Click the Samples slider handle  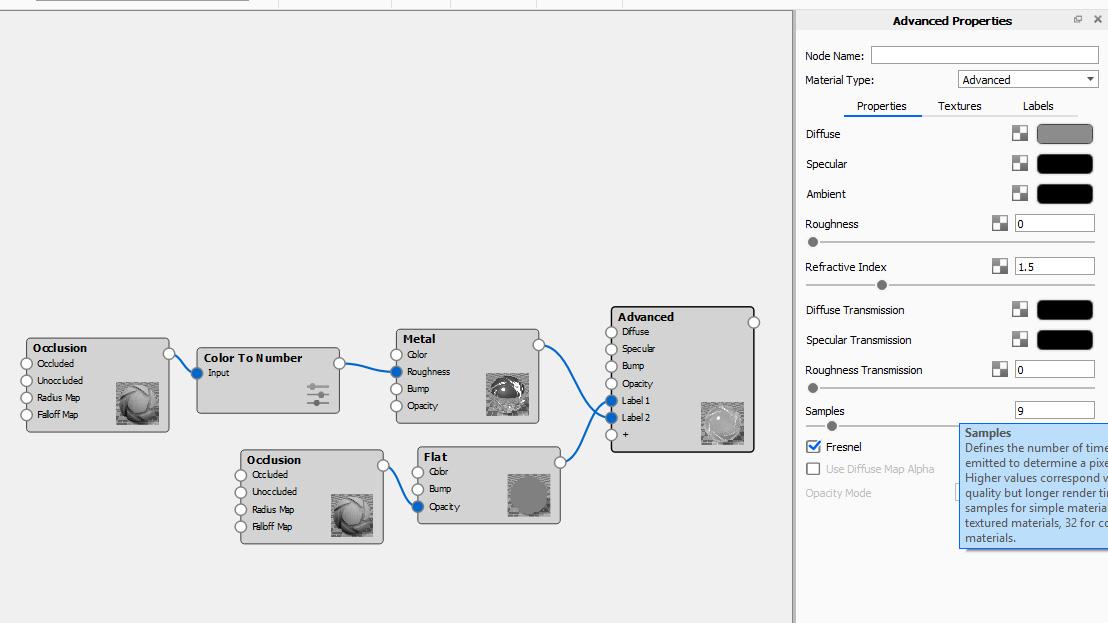pyautogui.click(x=832, y=426)
